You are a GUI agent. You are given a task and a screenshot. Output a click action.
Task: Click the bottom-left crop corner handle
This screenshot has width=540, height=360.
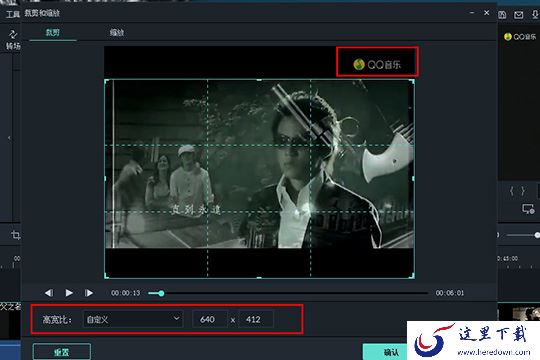[107, 276]
